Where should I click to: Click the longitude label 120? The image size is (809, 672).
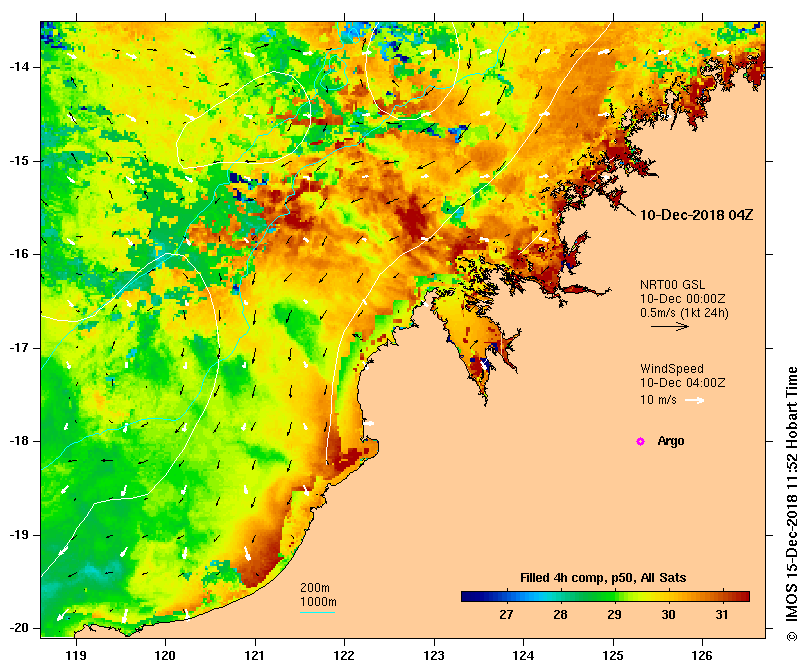click(x=166, y=655)
